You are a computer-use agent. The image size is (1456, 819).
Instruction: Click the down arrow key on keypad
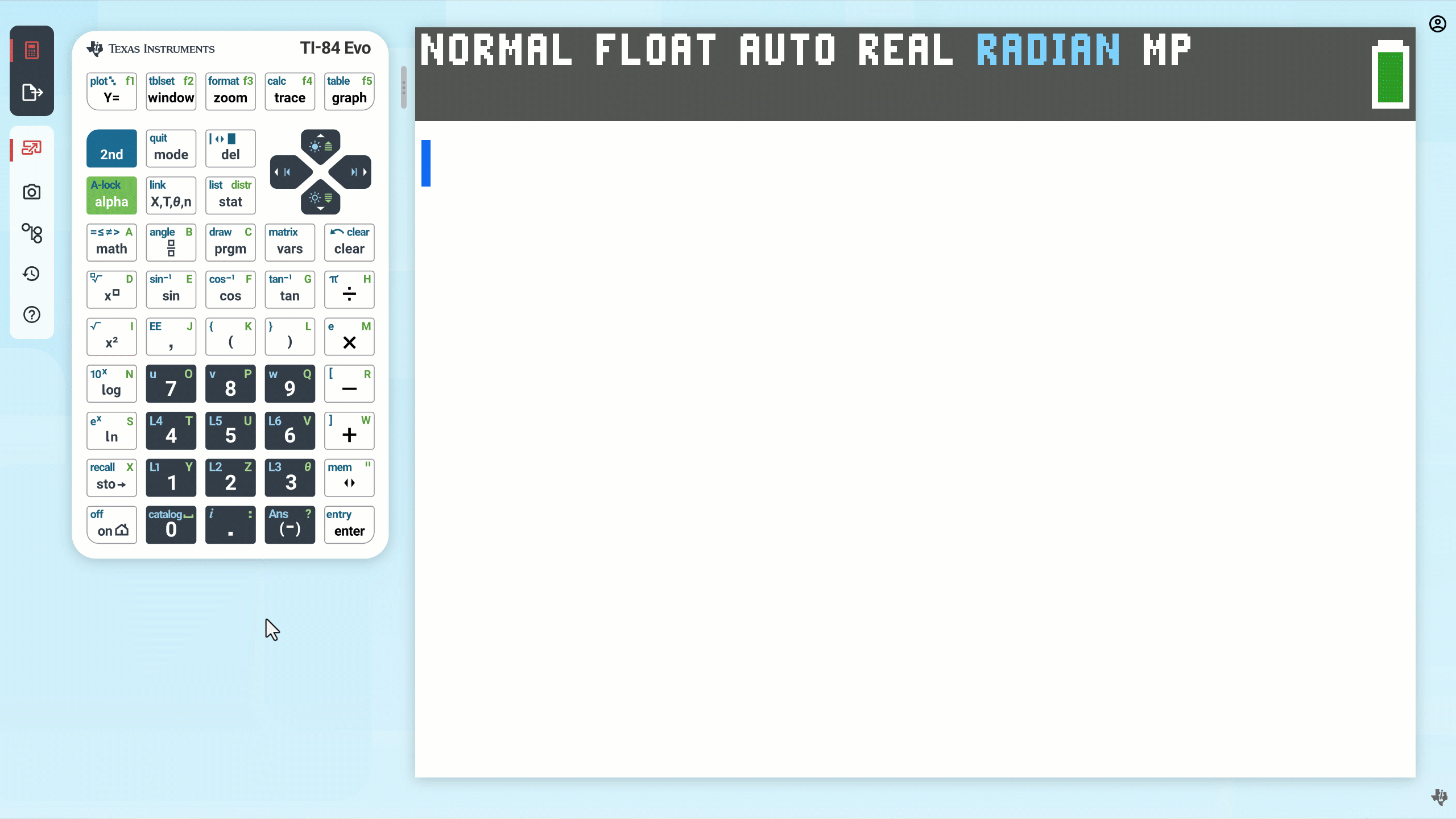coord(321,198)
